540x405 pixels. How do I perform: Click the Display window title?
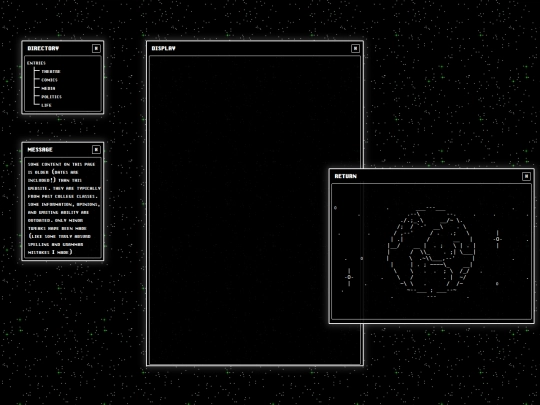tap(164, 48)
